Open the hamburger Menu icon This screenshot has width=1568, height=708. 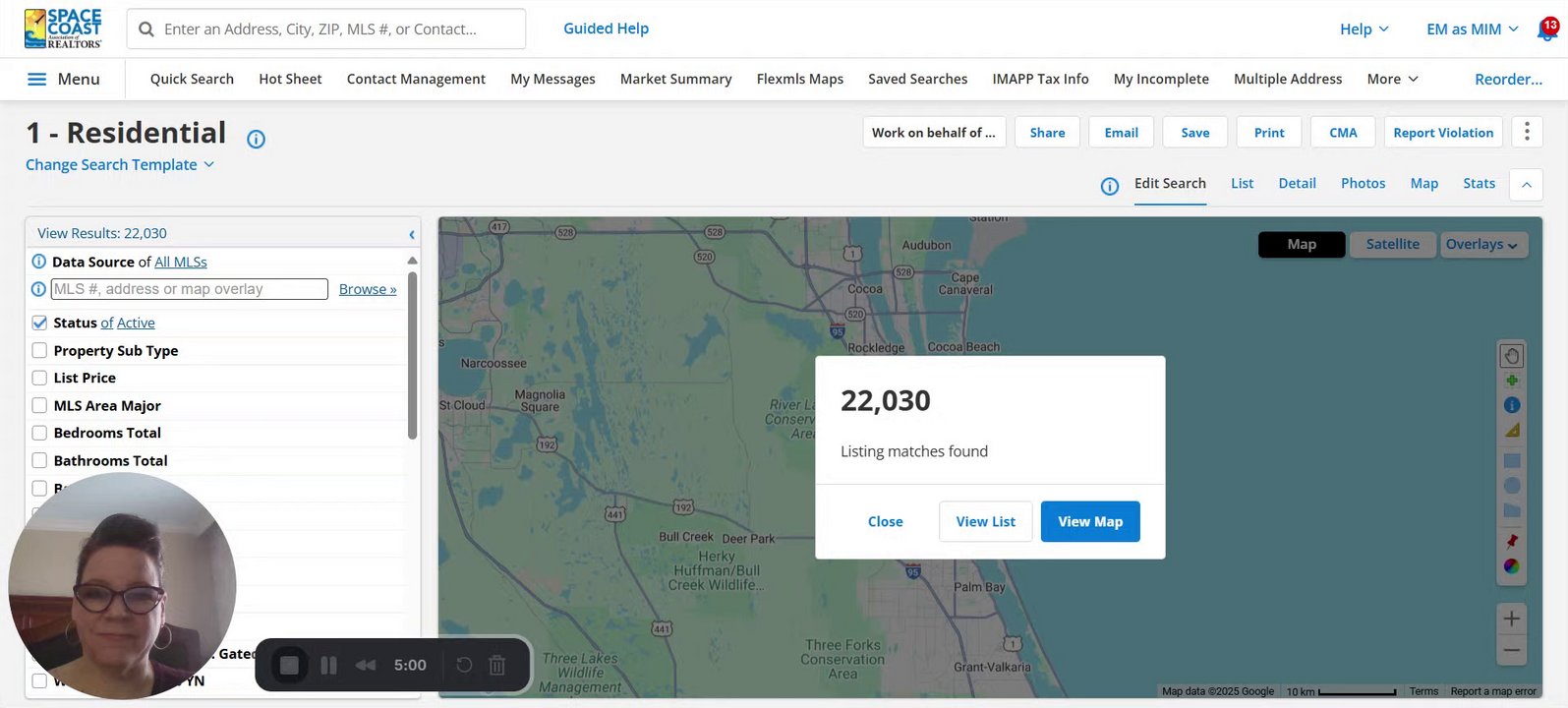coord(36,79)
